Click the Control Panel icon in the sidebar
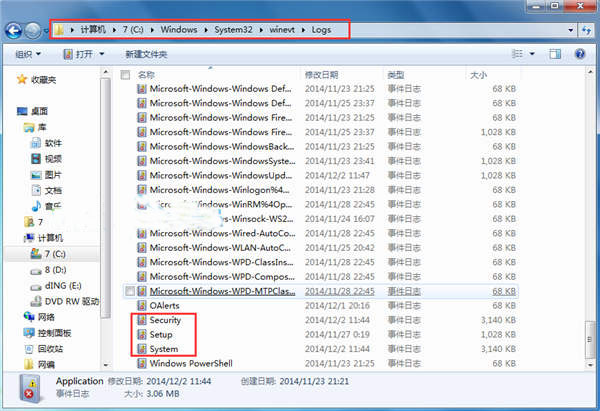The image size is (600, 411). pyautogui.click(x=29, y=333)
